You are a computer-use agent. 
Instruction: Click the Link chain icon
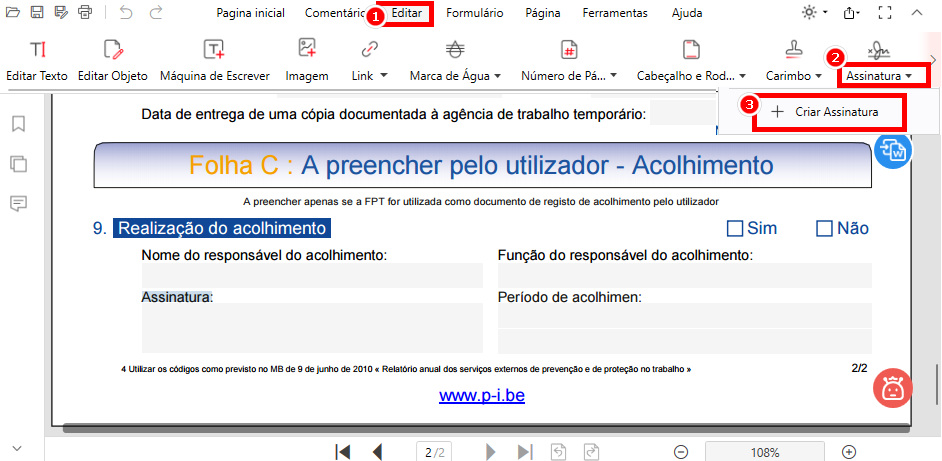click(x=369, y=50)
